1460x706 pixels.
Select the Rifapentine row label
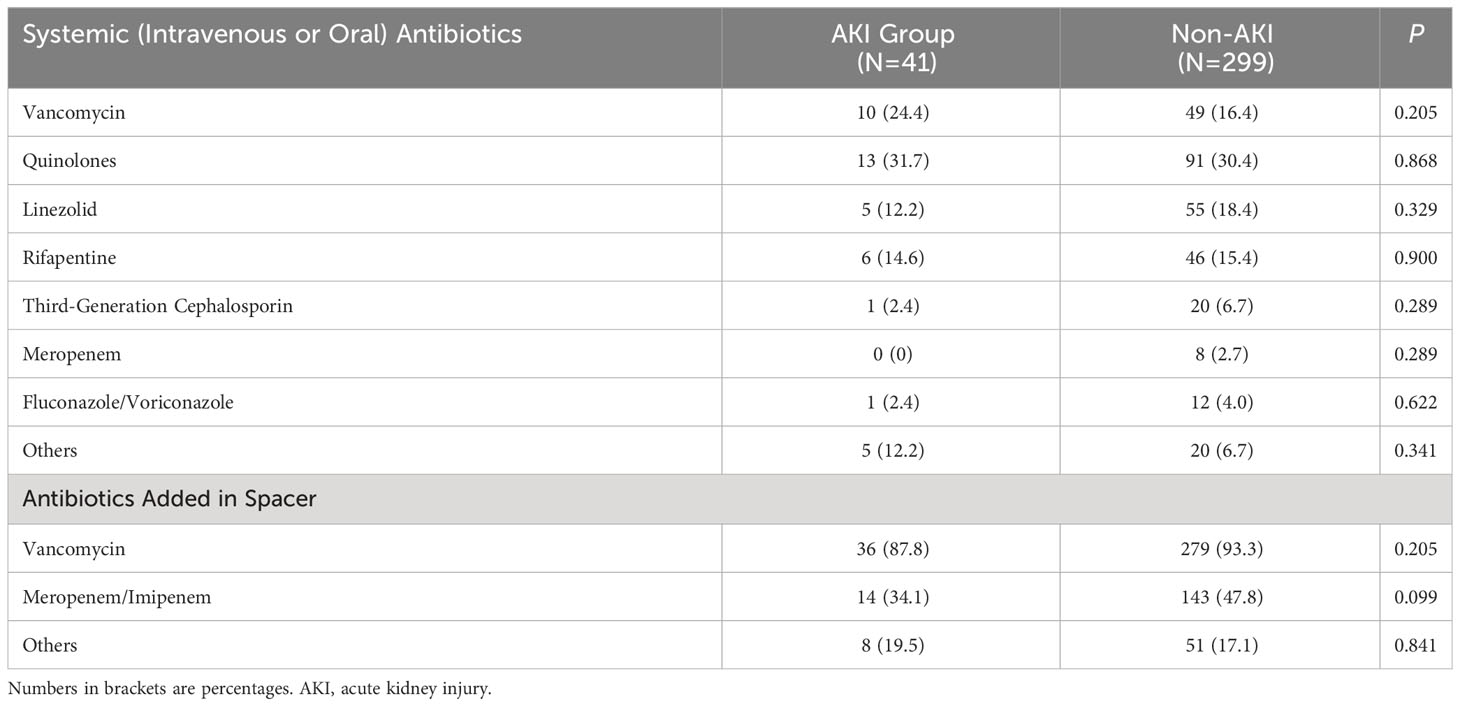point(69,258)
